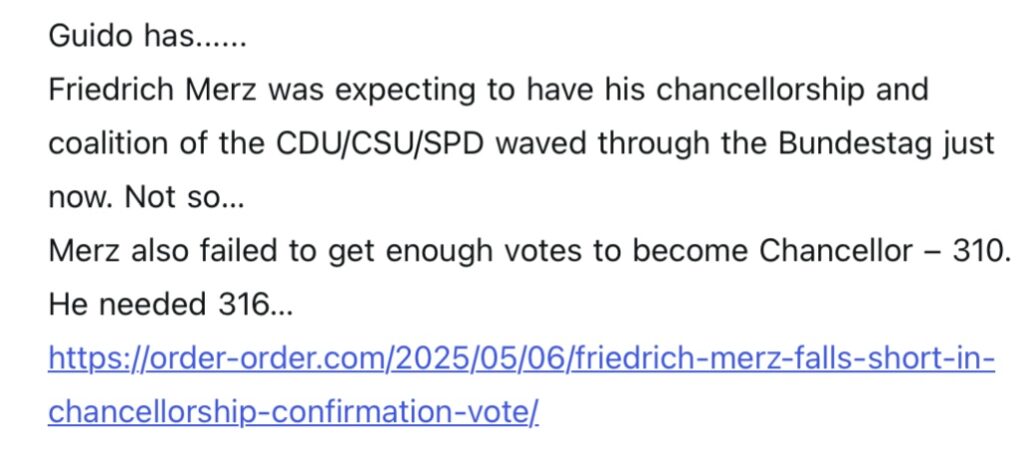Click the "Guido has......" opening line

(147, 37)
